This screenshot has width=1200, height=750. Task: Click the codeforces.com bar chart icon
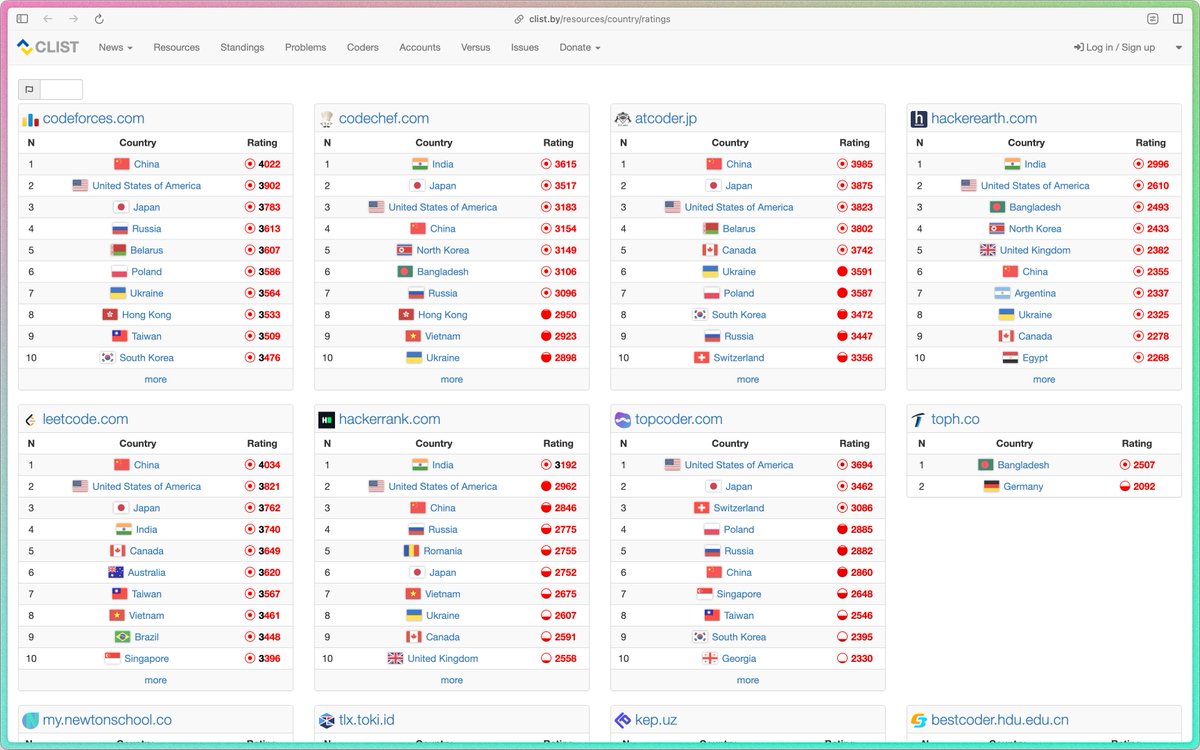point(30,119)
